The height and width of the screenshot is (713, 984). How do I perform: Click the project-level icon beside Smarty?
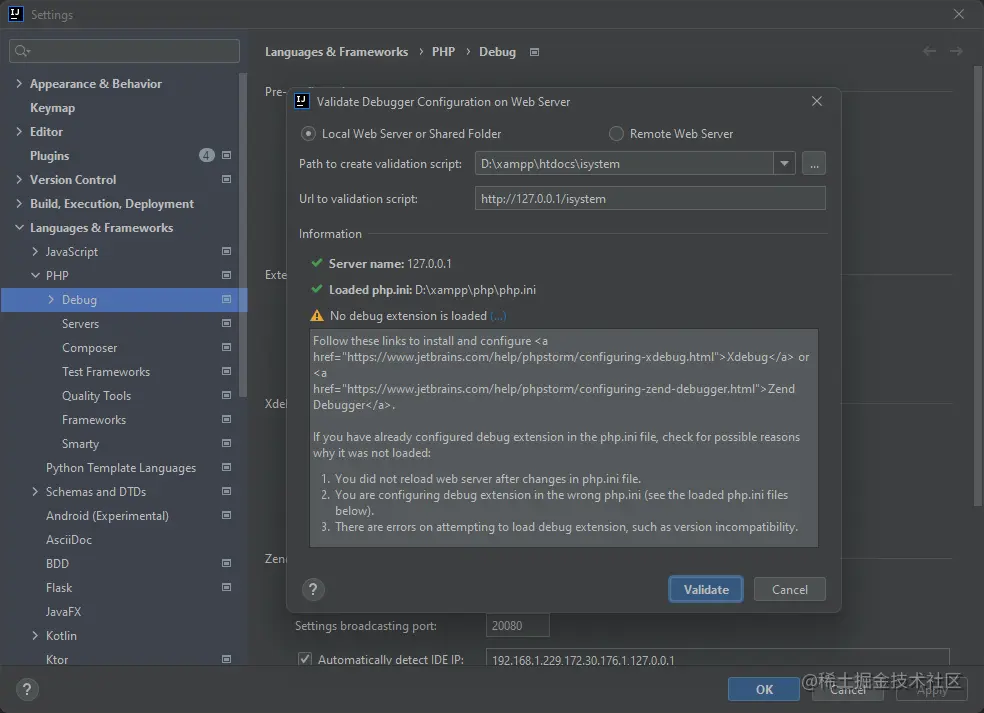click(227, 443)
